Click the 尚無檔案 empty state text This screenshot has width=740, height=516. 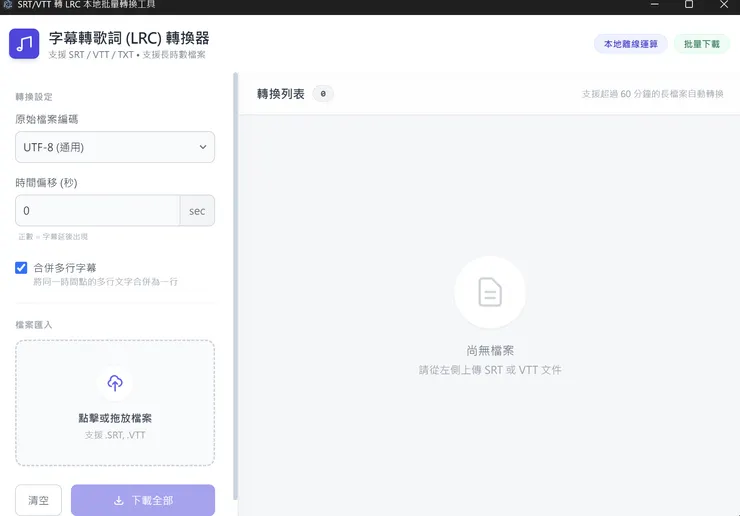[490, 350]
